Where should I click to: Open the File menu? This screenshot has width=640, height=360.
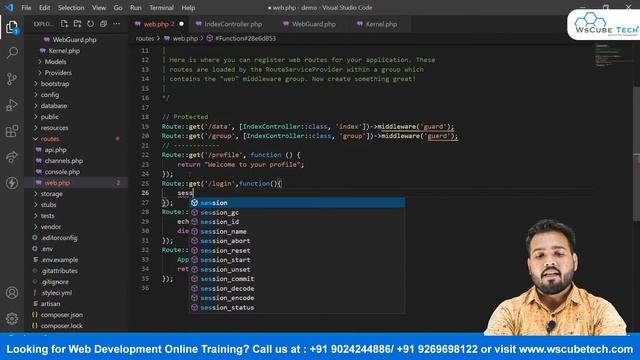coord(26,8)
